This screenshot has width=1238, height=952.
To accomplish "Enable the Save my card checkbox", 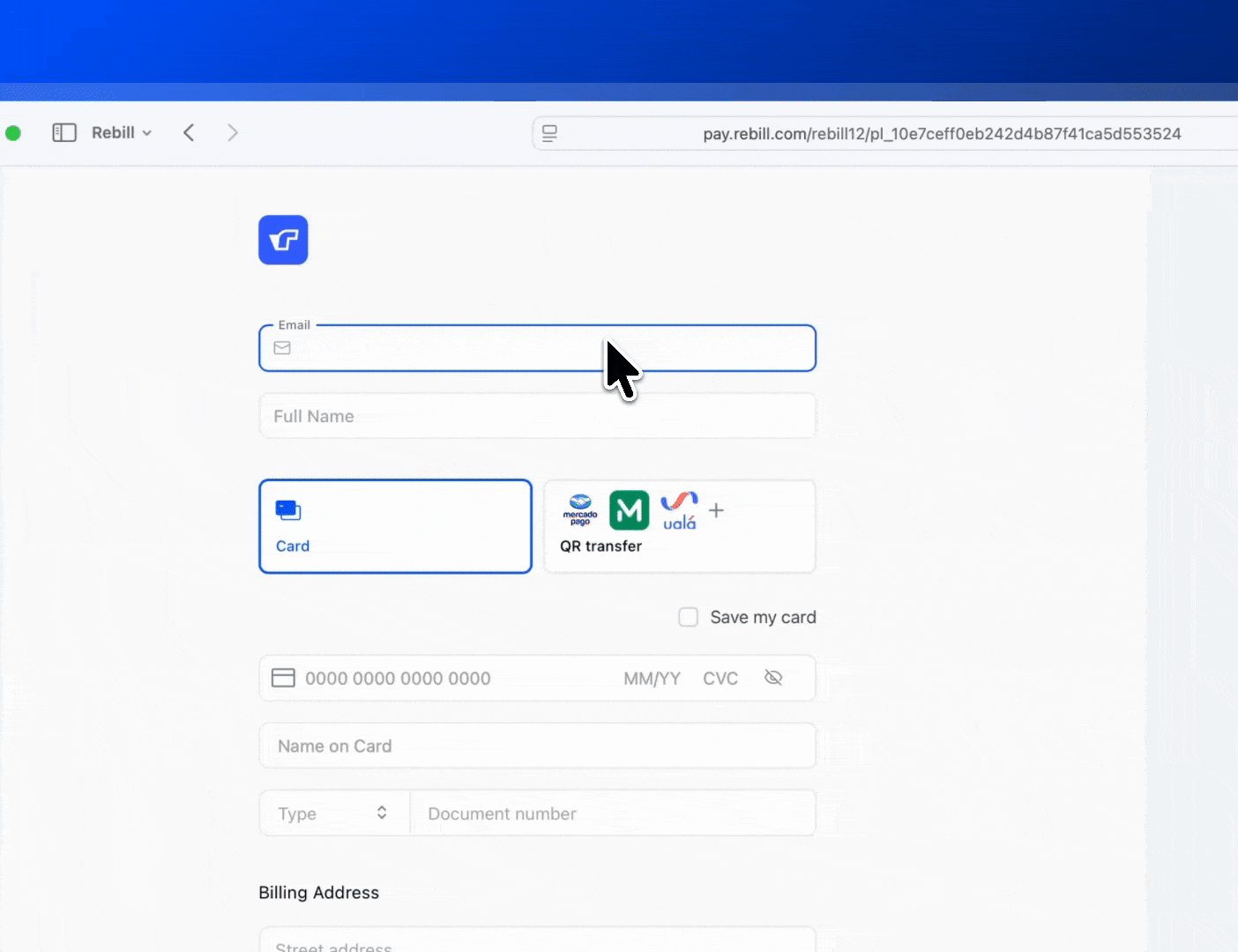I will 688,617.
